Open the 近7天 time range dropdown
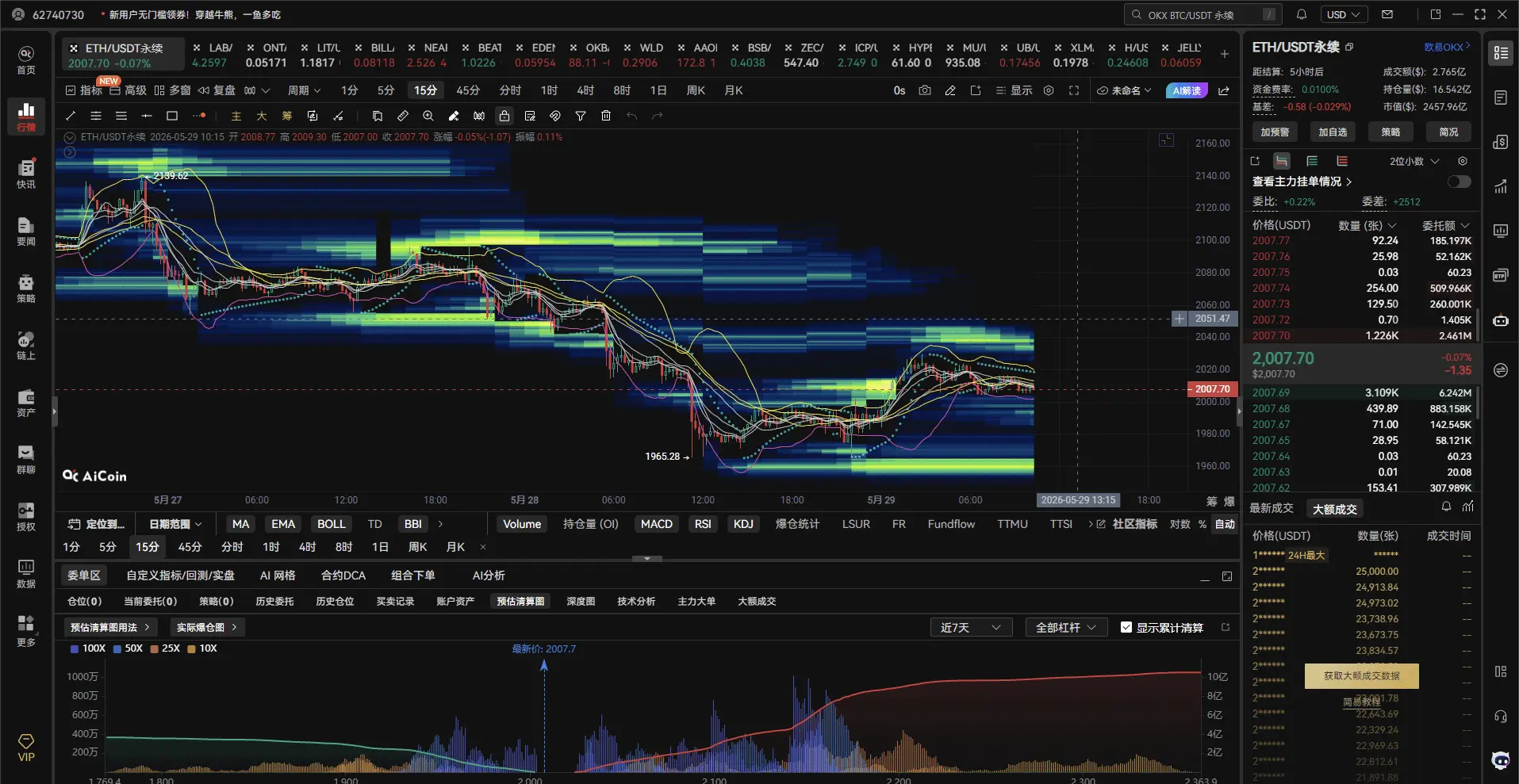Image resolution: width=1519 pixels, height=784 pixels. point(971,627)
